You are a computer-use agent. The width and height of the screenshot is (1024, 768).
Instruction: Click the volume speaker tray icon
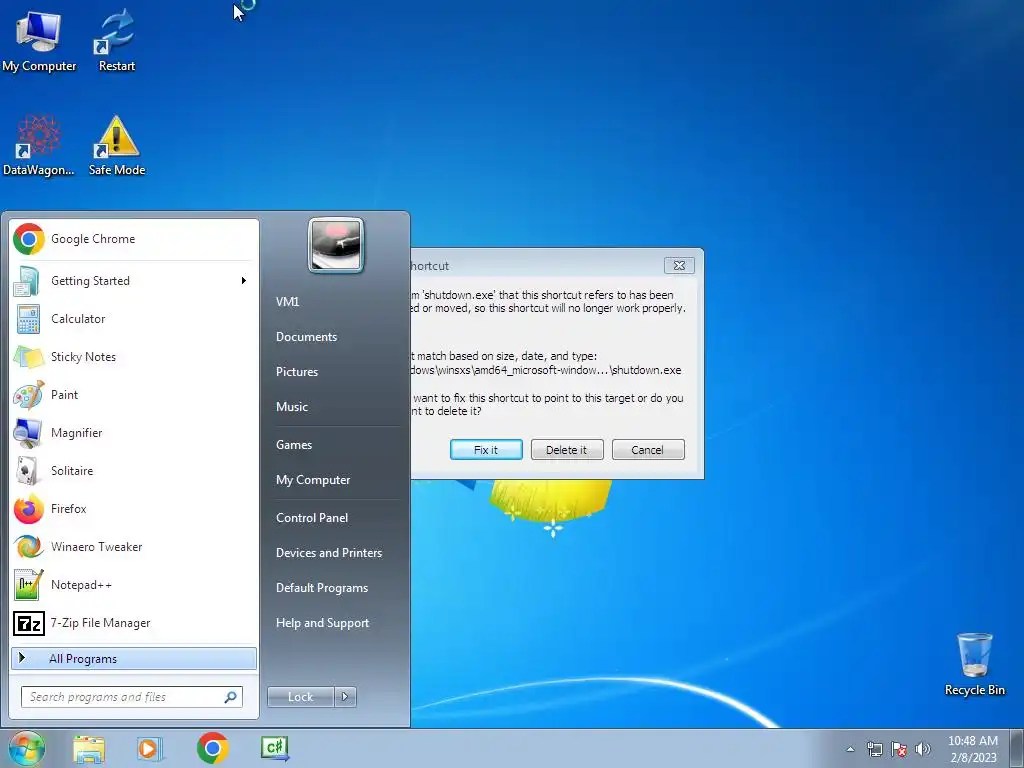coord(922,749)
